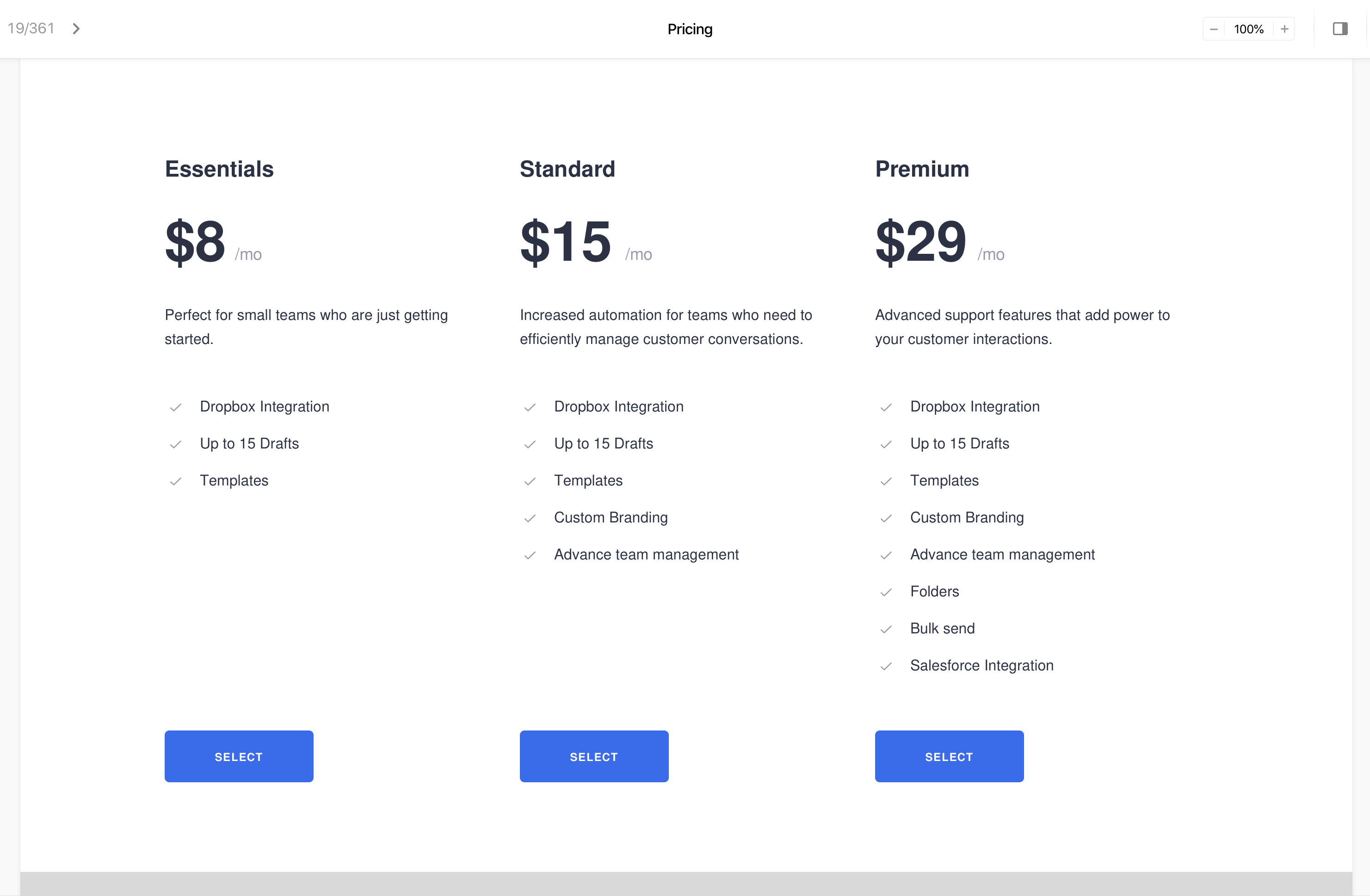Click the next page chevron arrow

coord(76,29)
